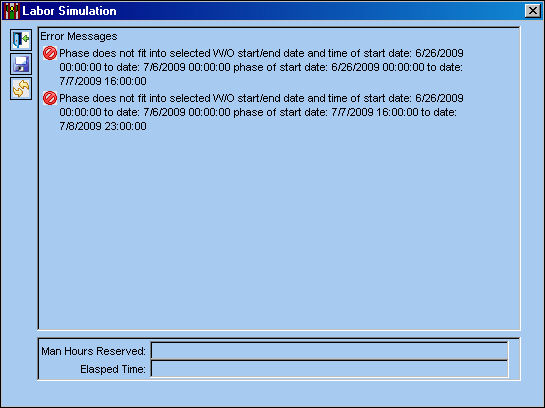Screen dimensions: 545x408
Task: Click the Labor Simulation title bar app icon
Action: (x=11, y=11)
